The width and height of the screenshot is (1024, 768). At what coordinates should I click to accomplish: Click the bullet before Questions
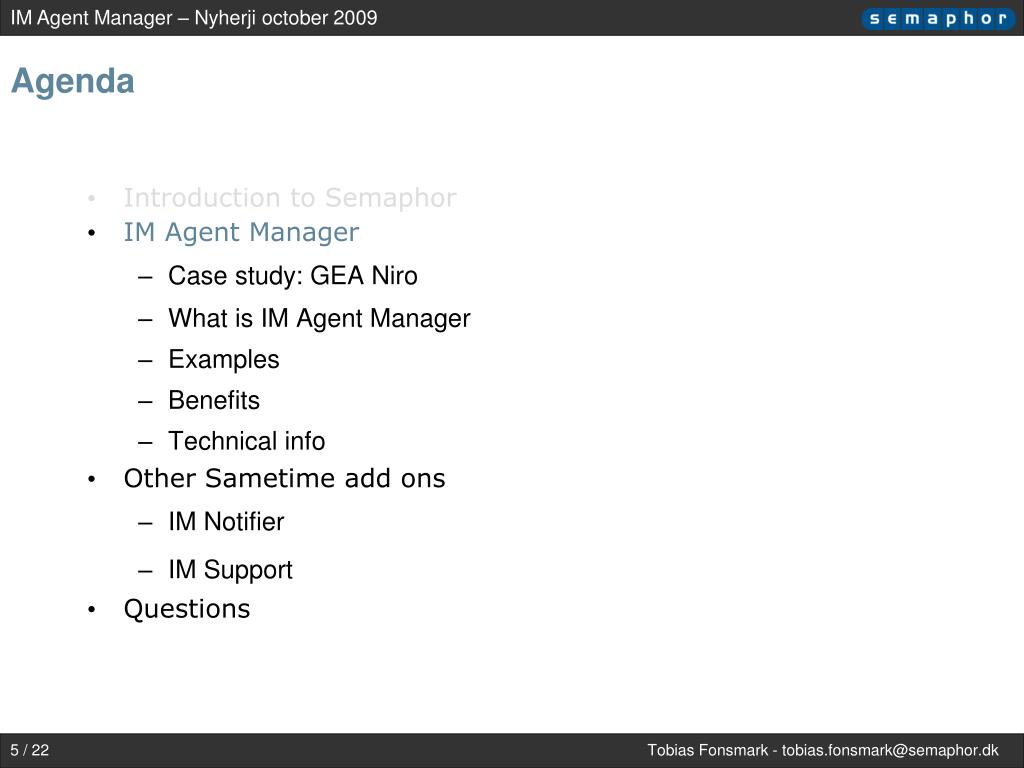(91, 610)
